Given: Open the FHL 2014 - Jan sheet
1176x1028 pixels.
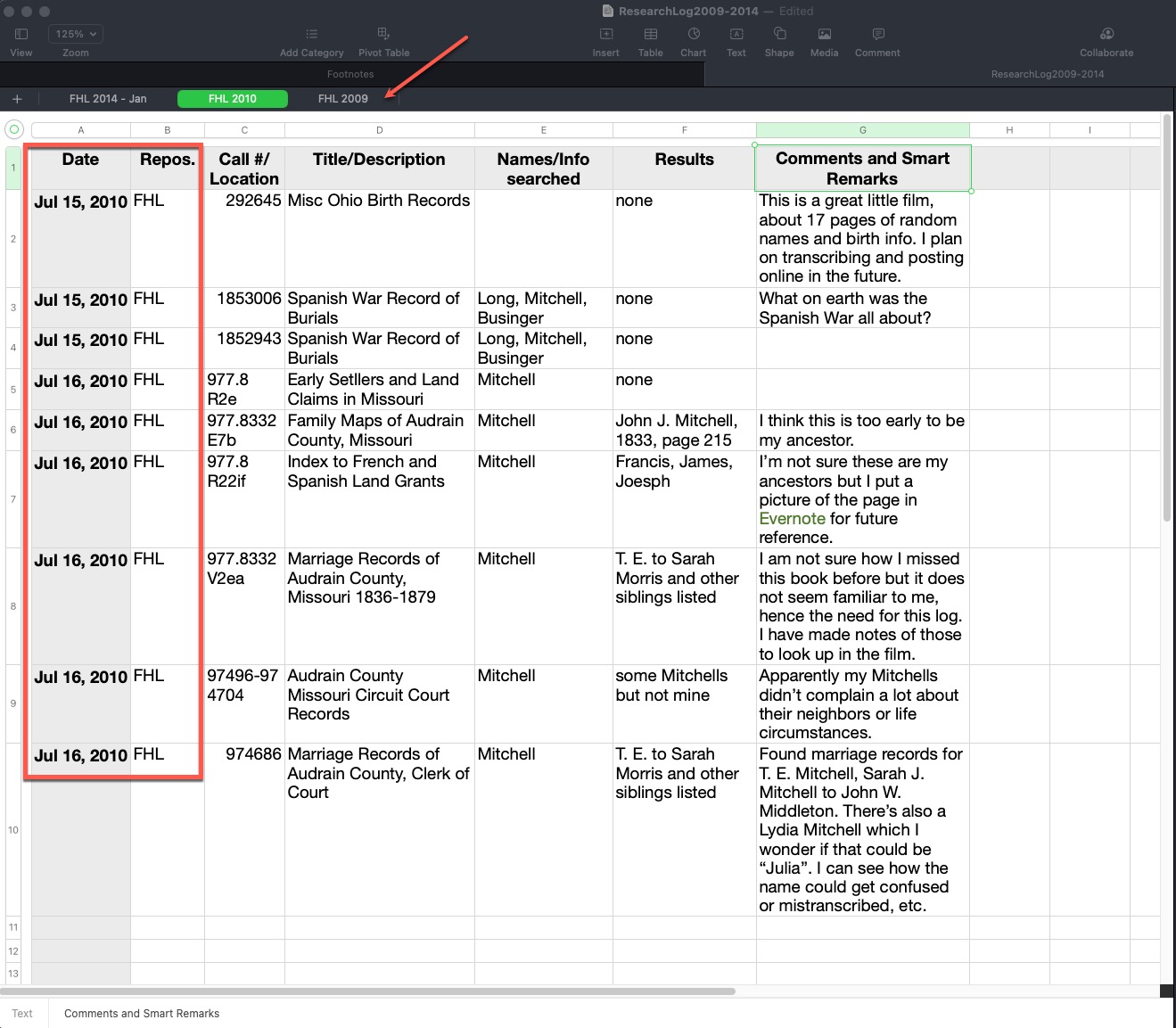Looking at the screenshot, I should 107,98.
